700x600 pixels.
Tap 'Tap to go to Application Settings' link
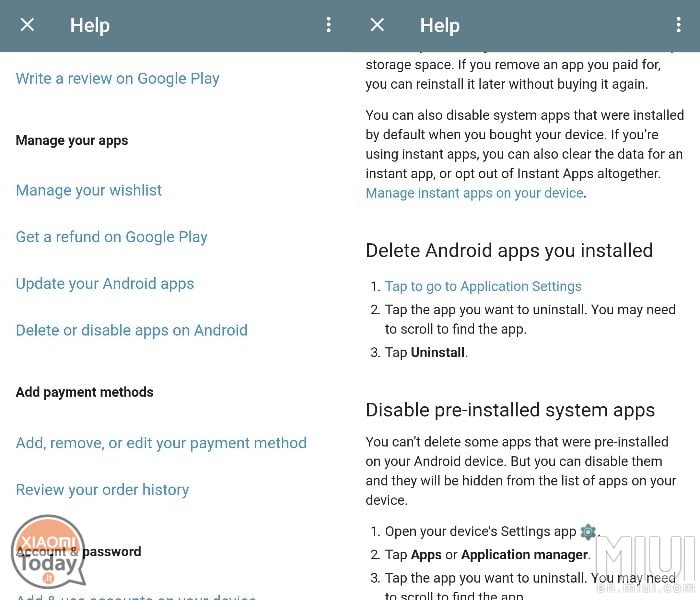pyautogui.click(x=483, y=287)
